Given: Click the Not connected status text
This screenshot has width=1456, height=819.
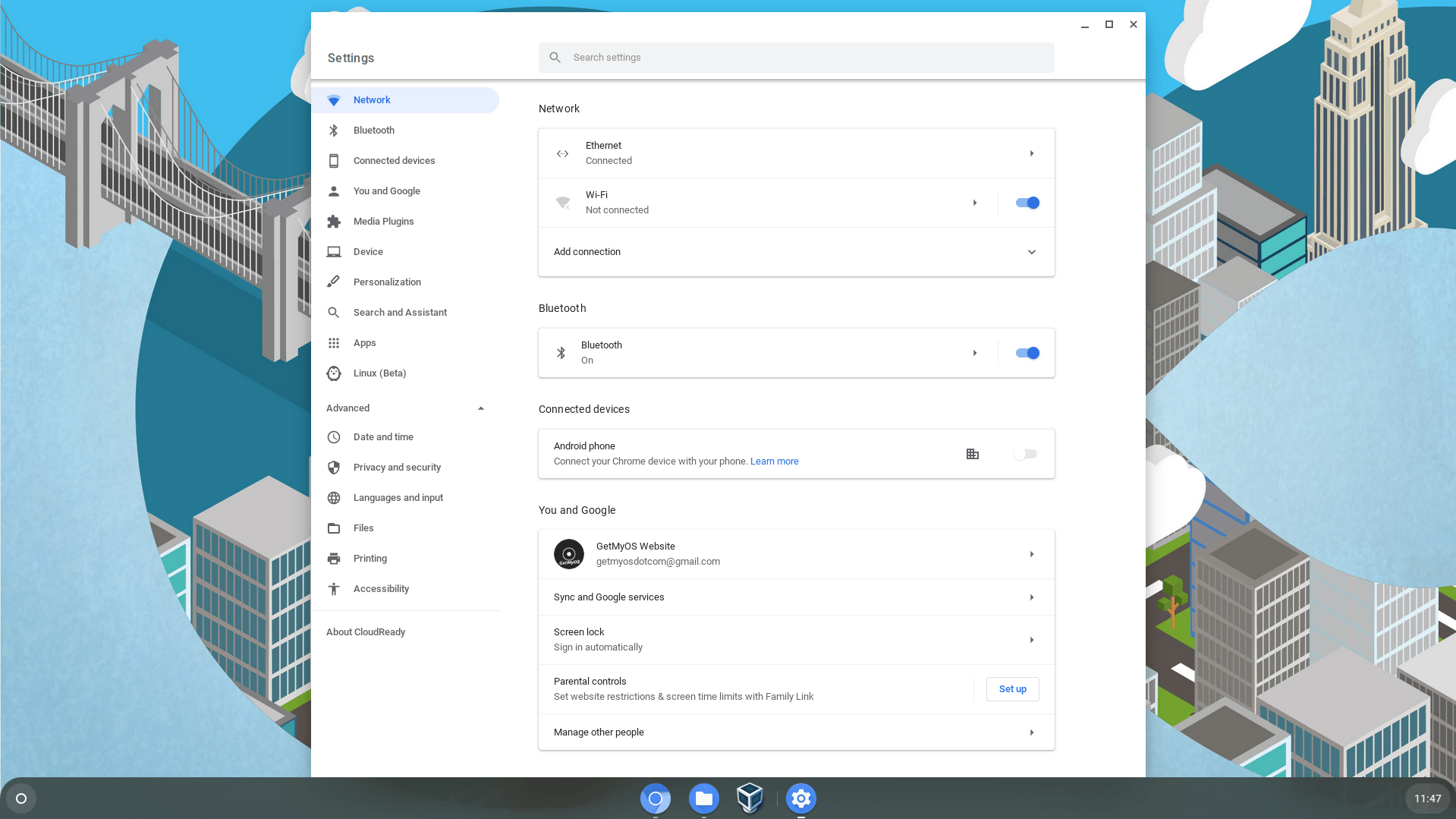Looking at the screenshot, I should click(x=617, y=210).
